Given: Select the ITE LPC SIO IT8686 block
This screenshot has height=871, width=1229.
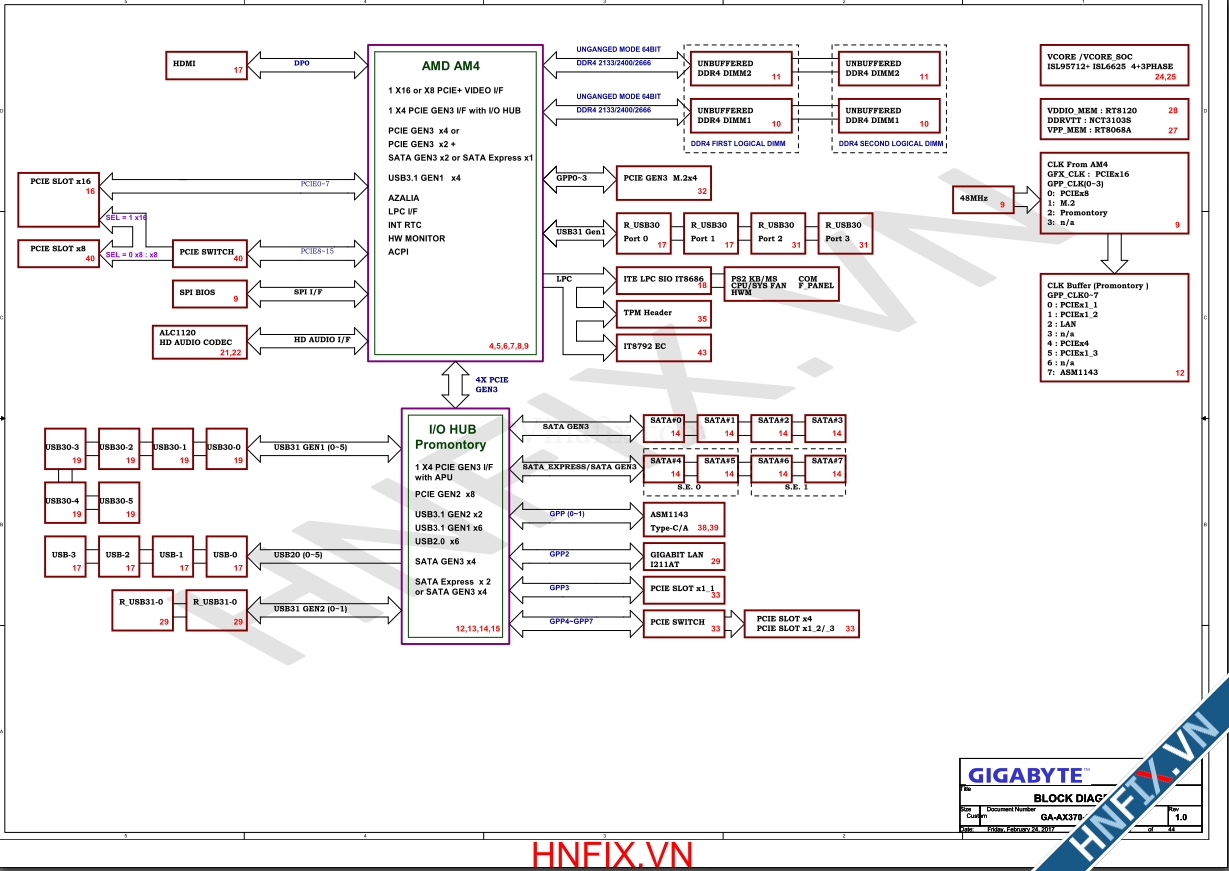Looking at the screenshot, I should (x=663, y=284).
